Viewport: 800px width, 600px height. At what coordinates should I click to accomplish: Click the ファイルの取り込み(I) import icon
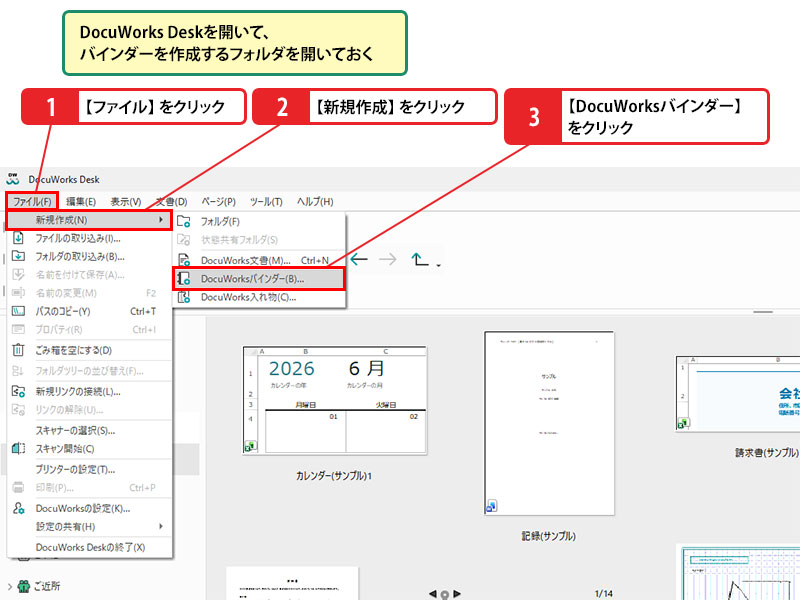(x=18, y=238)
